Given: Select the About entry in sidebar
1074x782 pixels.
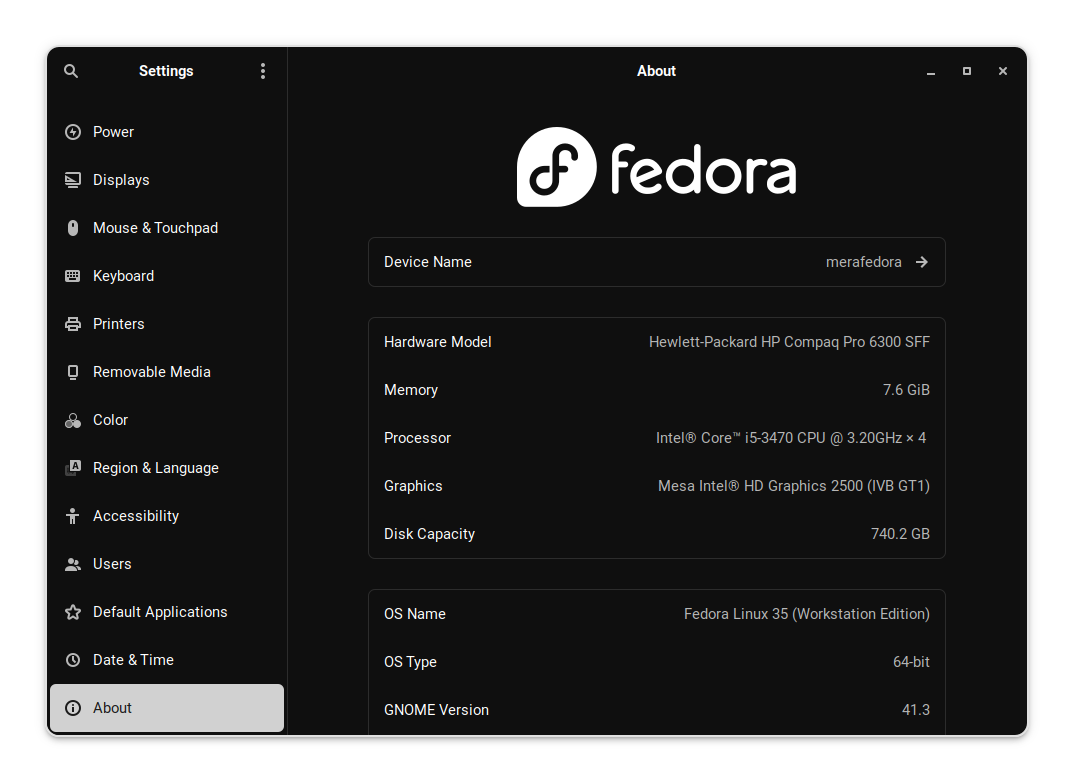Looking at the screenshot, I should [x=167, y=708].
